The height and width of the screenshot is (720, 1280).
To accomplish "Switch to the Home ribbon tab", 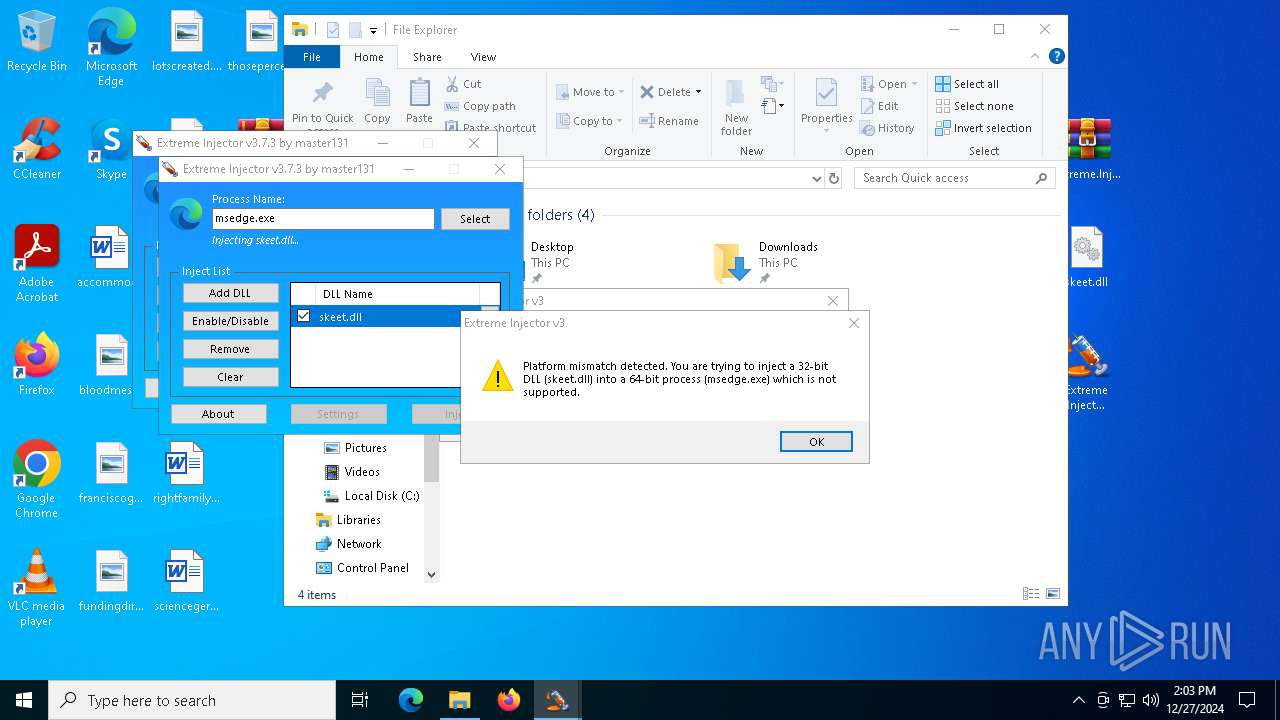I will [x=368, y=57].
